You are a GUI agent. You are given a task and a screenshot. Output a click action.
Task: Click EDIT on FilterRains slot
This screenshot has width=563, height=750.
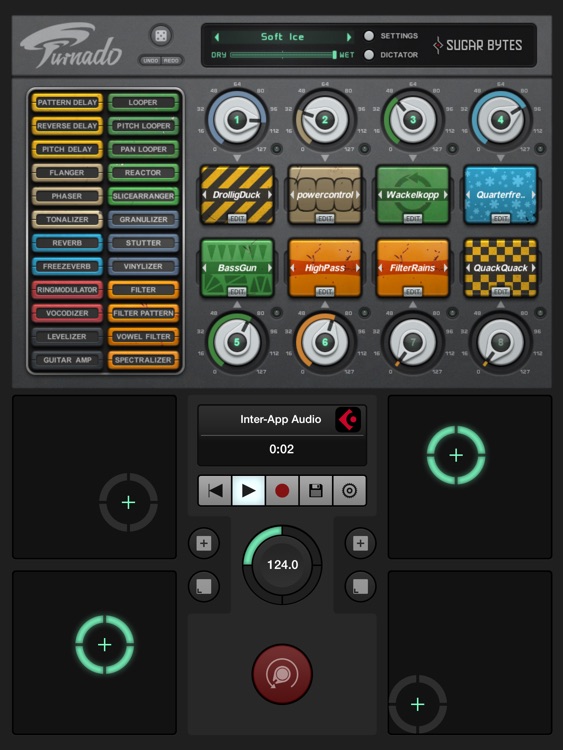(413, 292)
